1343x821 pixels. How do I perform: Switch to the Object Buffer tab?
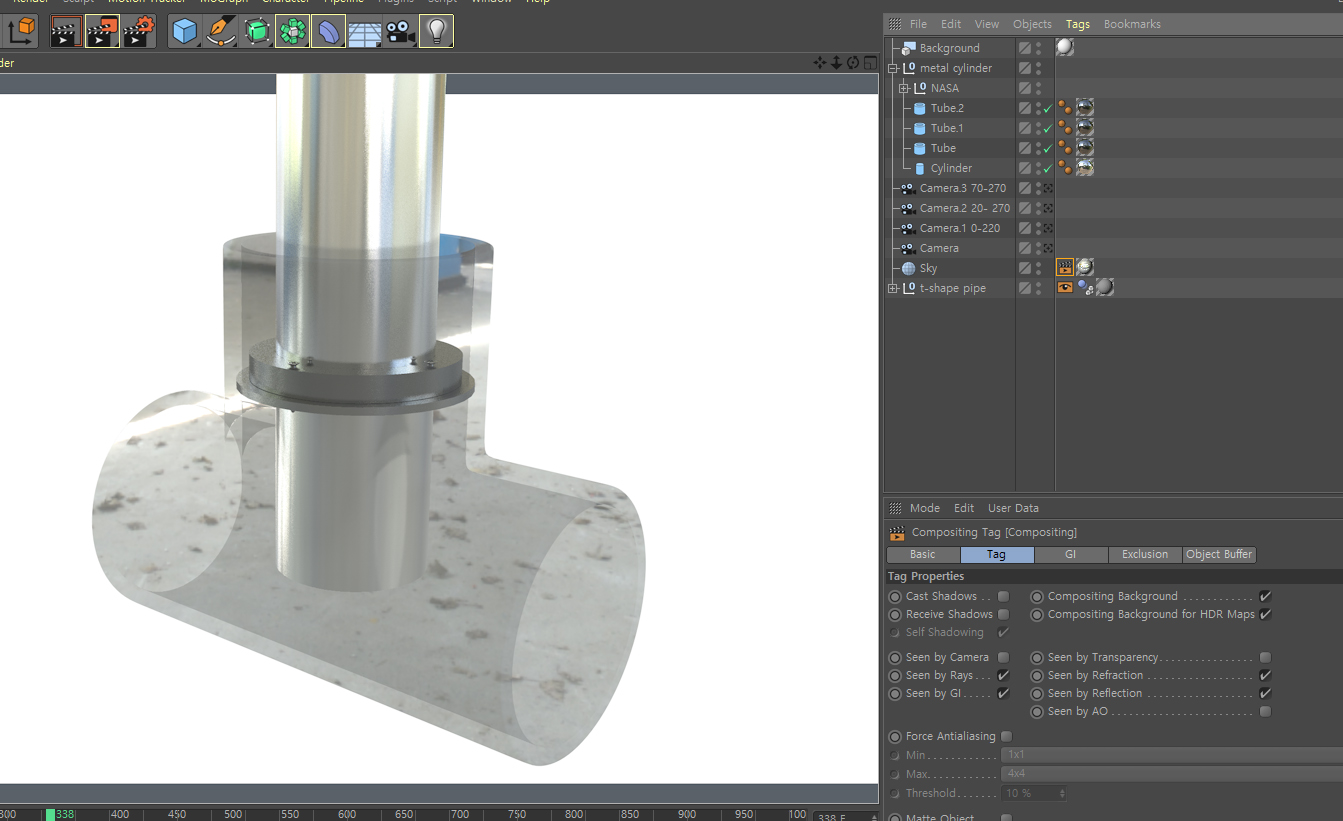(x=1219, y=554)
